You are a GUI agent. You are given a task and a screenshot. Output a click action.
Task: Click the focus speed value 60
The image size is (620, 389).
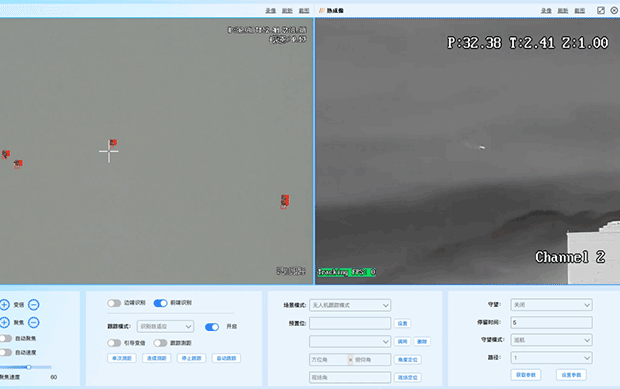[x=54, y=377]
